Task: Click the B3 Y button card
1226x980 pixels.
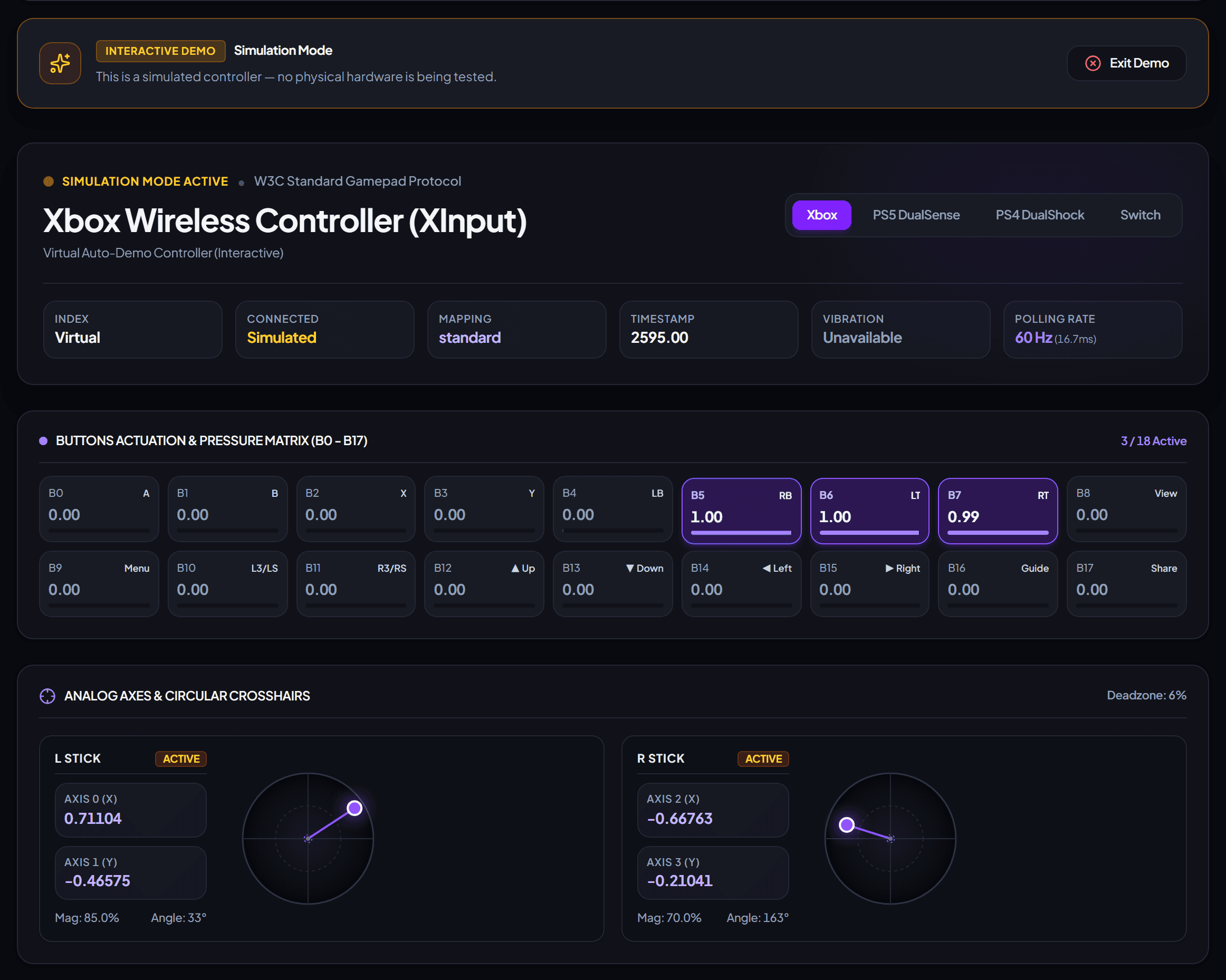Action: coord(484,509)
